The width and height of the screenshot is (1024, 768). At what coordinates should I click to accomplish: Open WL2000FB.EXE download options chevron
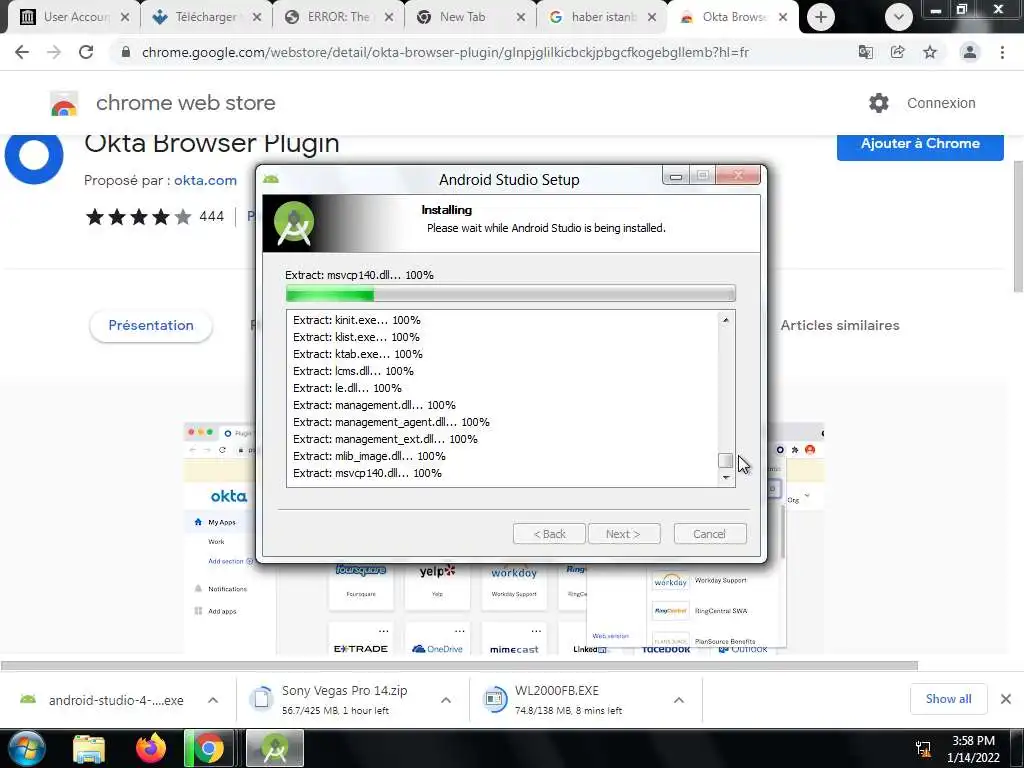click(x=679, y=700)
